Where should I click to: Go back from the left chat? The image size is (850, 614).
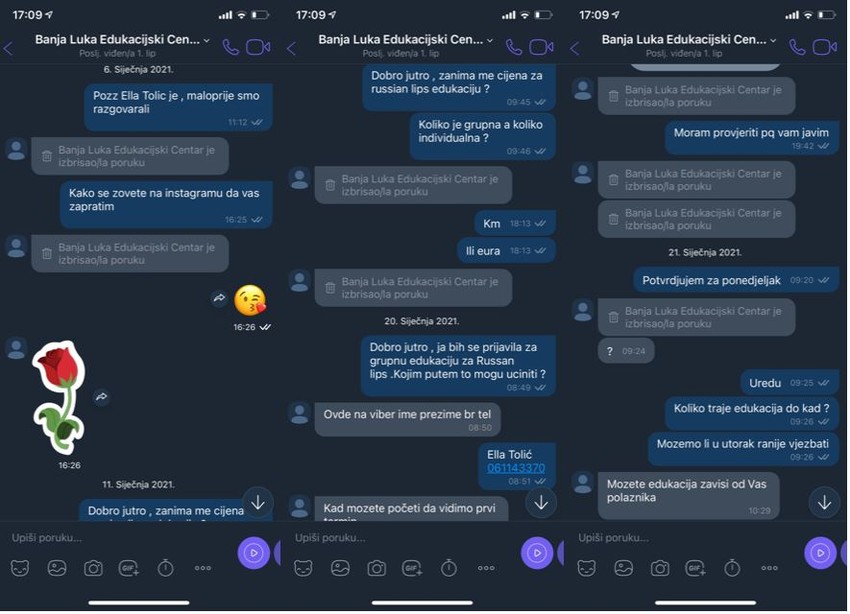coord(9,49)
